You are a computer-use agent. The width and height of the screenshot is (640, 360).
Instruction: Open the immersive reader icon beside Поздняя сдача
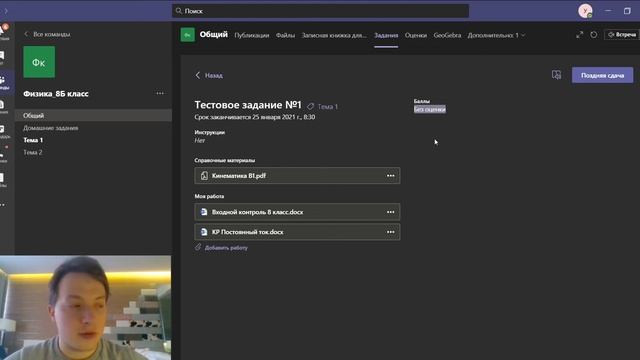pos(556,75)
